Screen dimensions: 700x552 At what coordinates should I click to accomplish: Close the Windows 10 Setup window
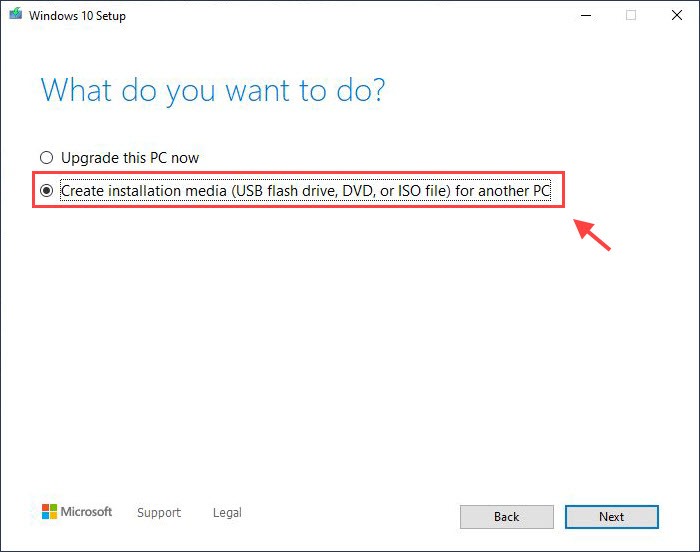(x=677, y=15)
